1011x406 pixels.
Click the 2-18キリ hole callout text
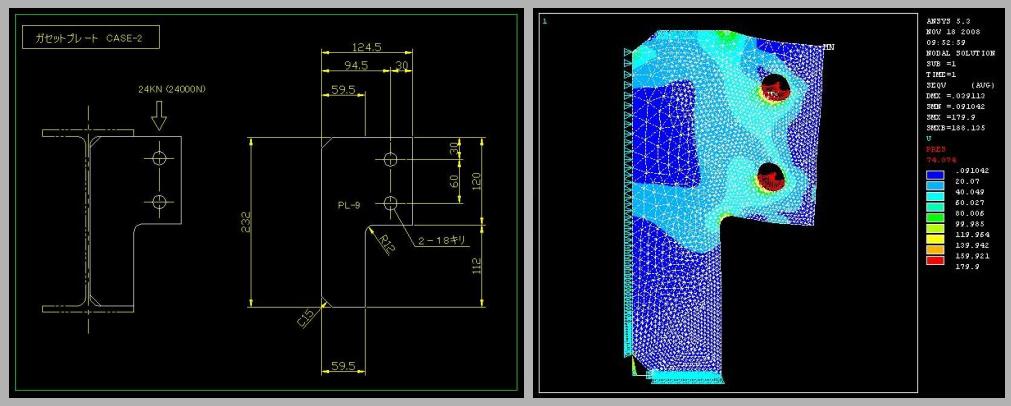(435, 241)
